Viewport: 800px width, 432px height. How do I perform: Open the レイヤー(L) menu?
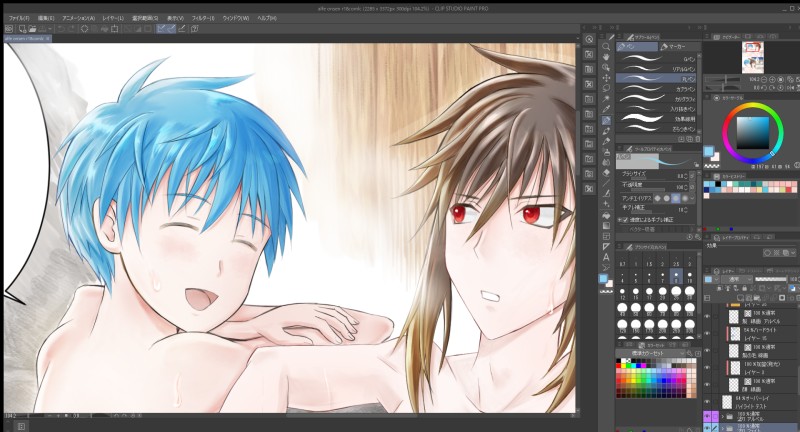point(113,18)
